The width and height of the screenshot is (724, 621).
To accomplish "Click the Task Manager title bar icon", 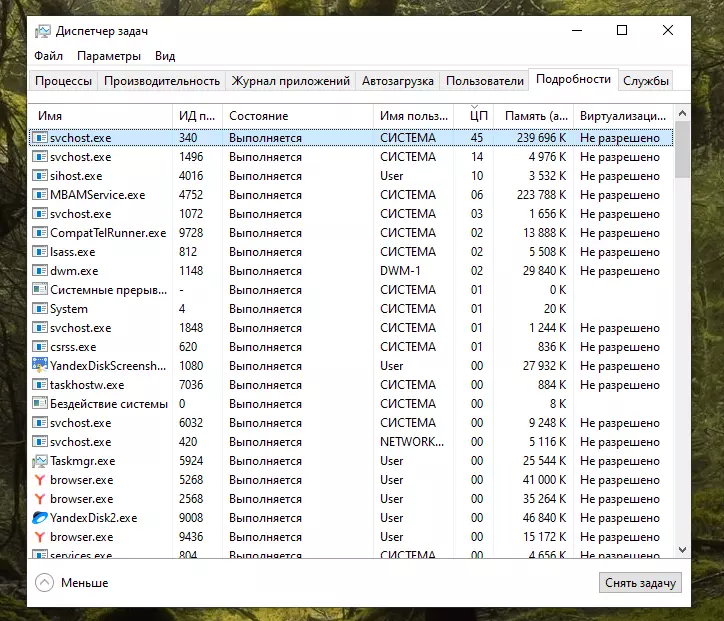I will (42, 31).
